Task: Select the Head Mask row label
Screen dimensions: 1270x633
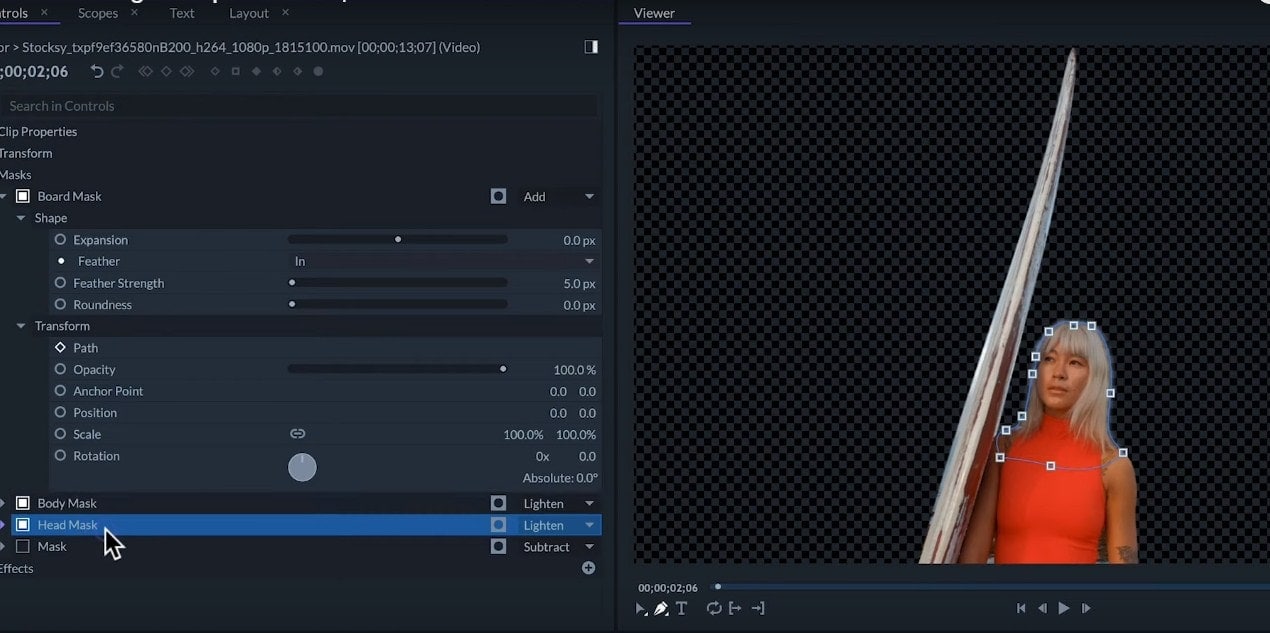Action: coord(68,525)
